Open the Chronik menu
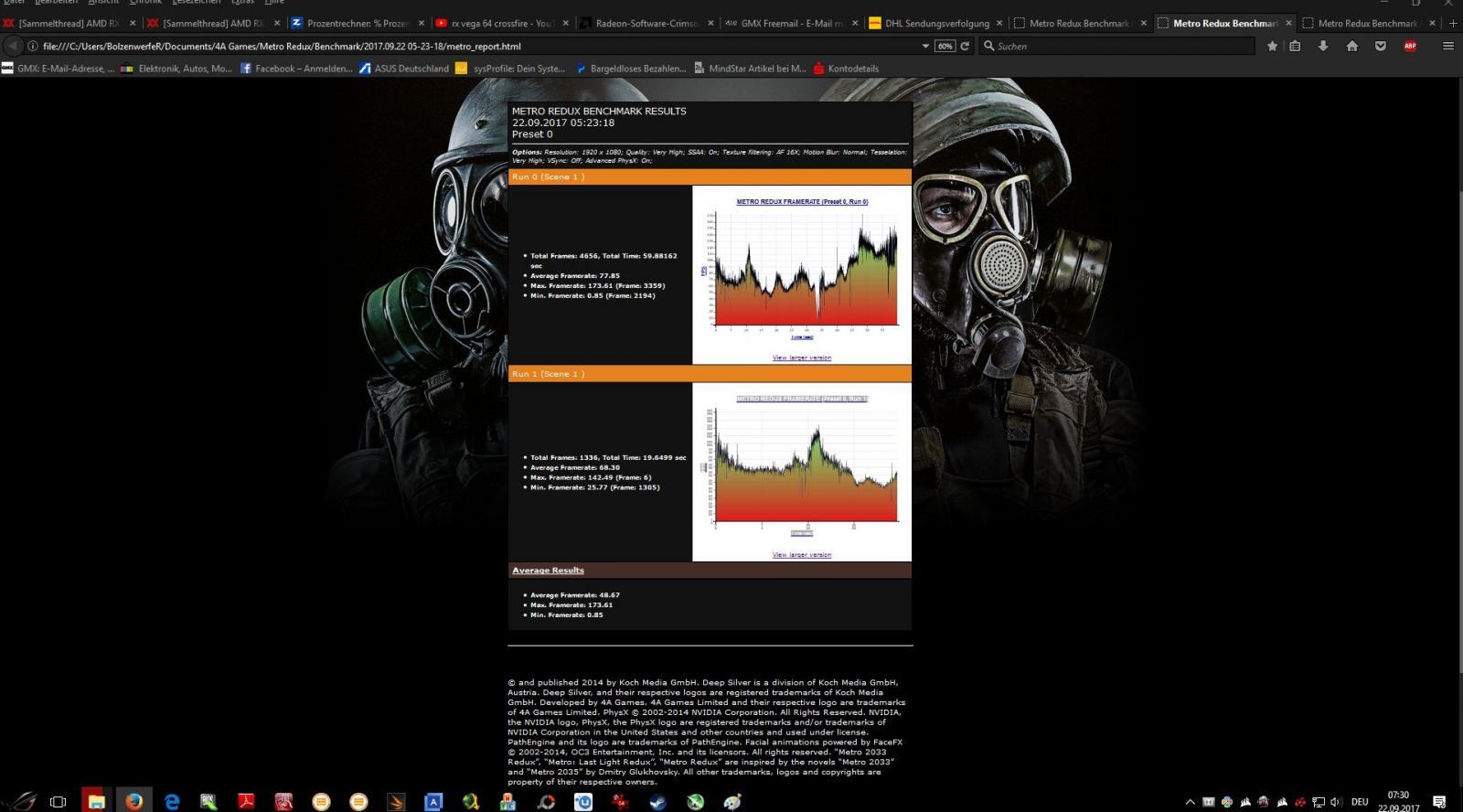This screenshot has height=812, width=1463. point(146,2)
